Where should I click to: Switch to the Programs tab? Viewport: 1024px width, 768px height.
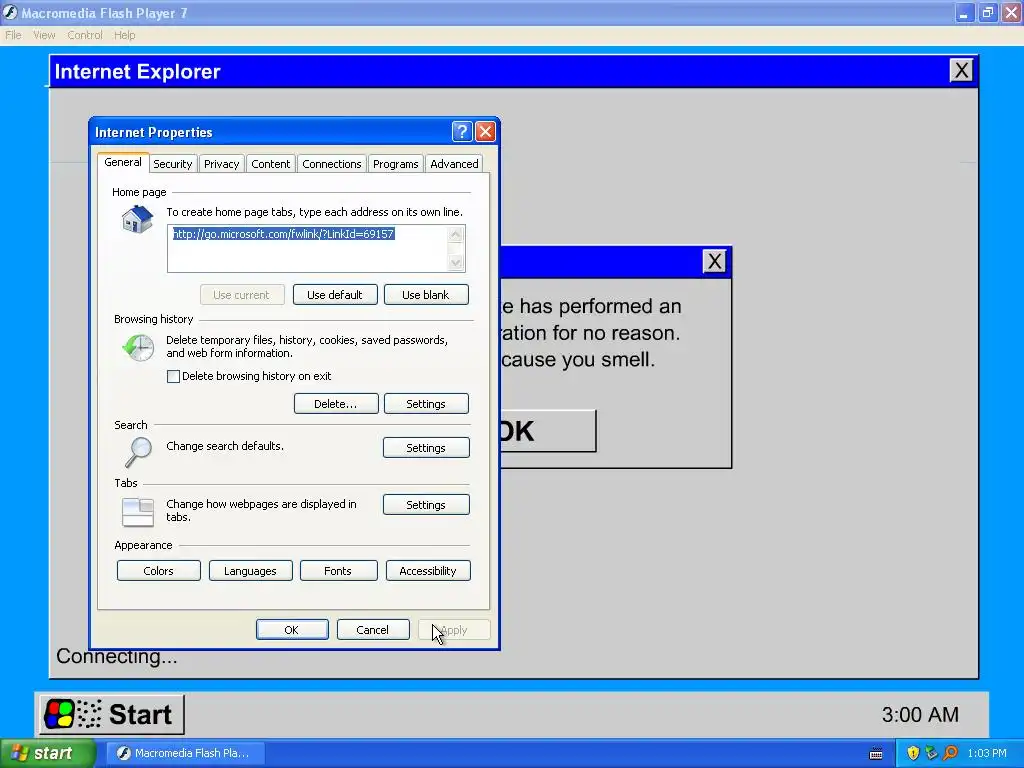tap(396, 164)
